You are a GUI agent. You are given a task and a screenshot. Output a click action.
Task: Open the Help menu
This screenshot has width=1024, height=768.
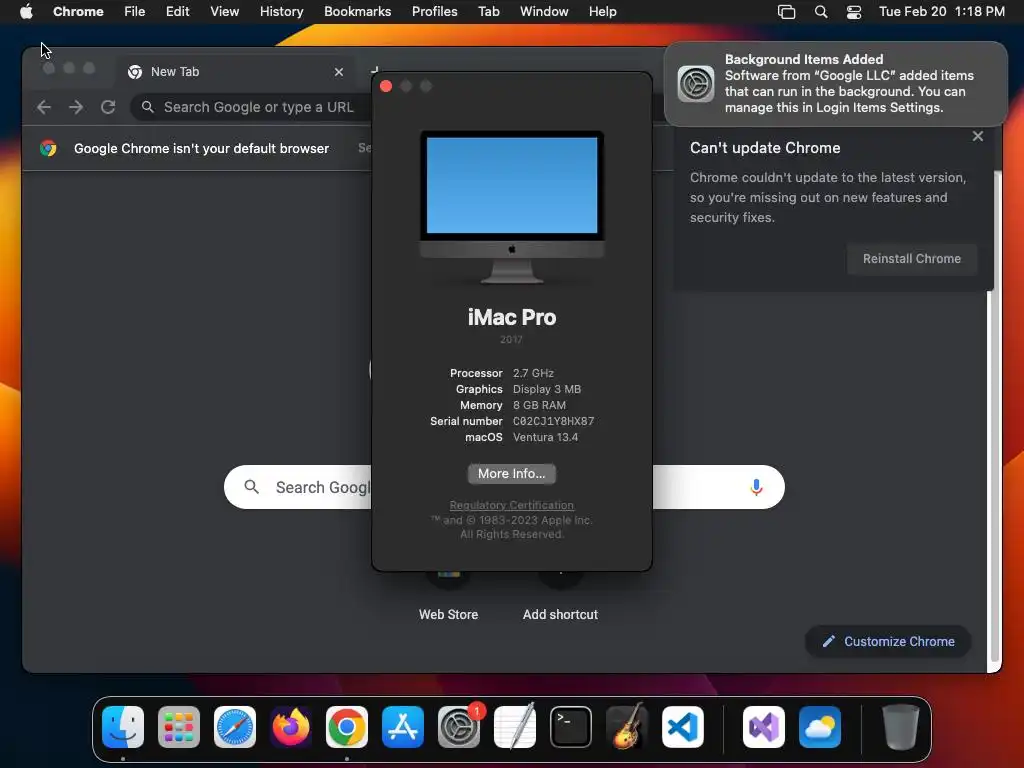tap(602, 11)
